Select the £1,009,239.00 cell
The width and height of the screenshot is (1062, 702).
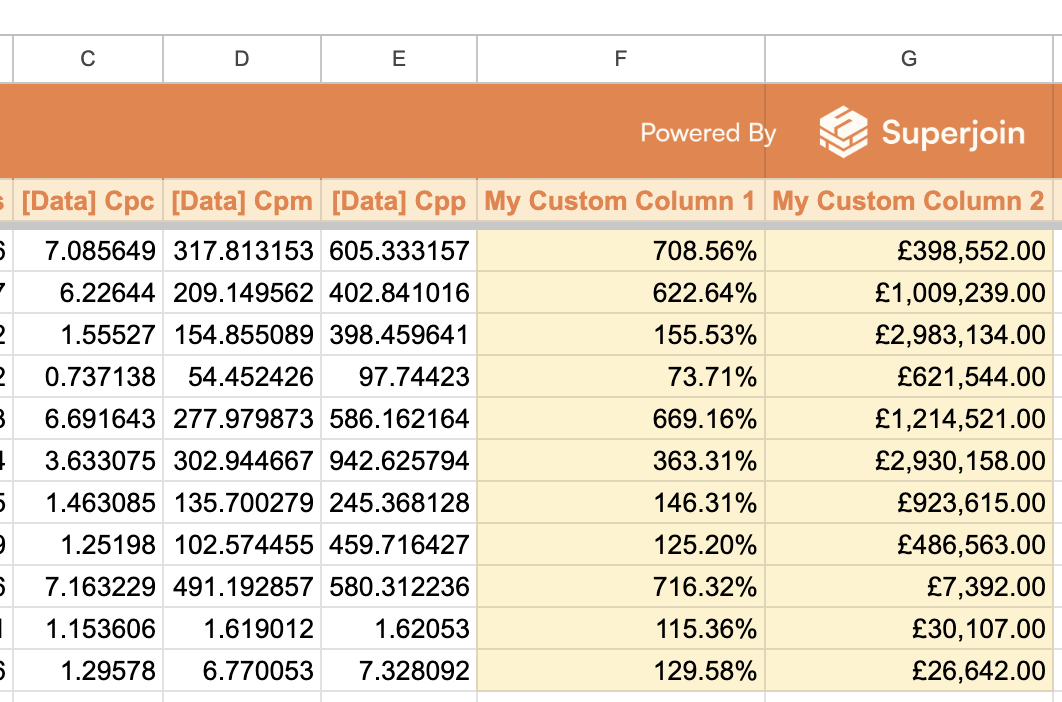(x=909, y=293)
